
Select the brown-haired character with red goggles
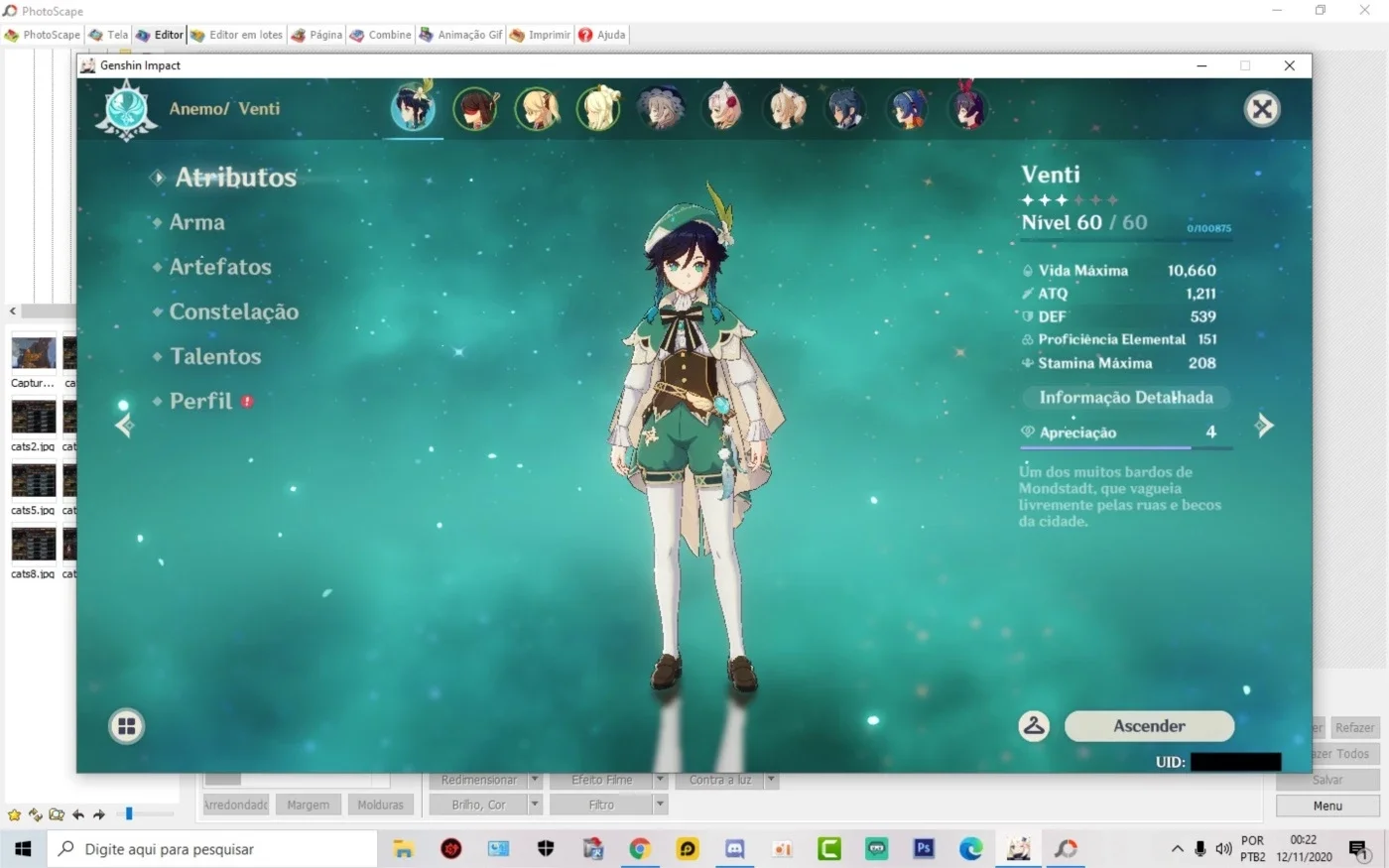[476, 109]
